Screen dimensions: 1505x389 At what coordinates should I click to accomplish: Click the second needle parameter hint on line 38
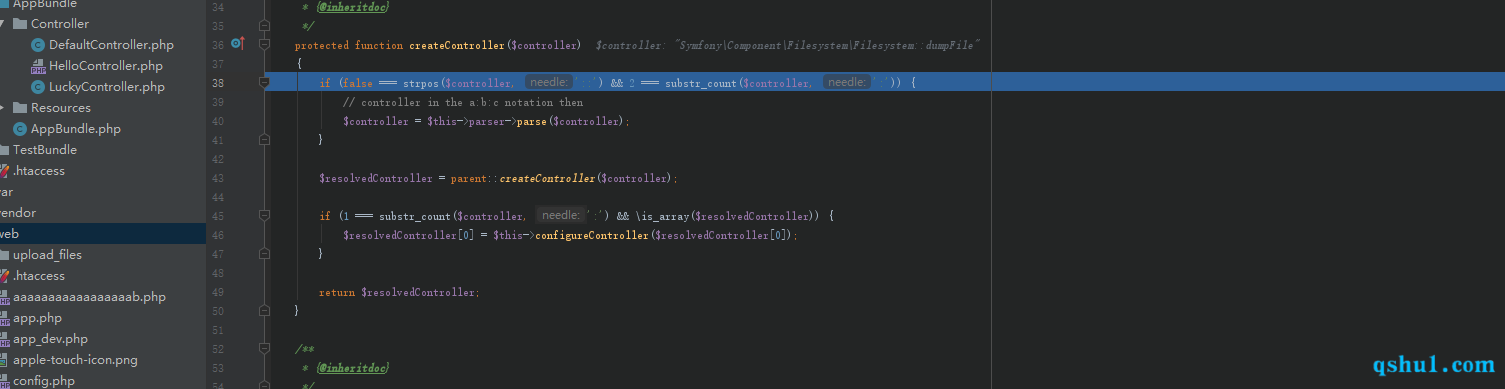coord(846,82)
